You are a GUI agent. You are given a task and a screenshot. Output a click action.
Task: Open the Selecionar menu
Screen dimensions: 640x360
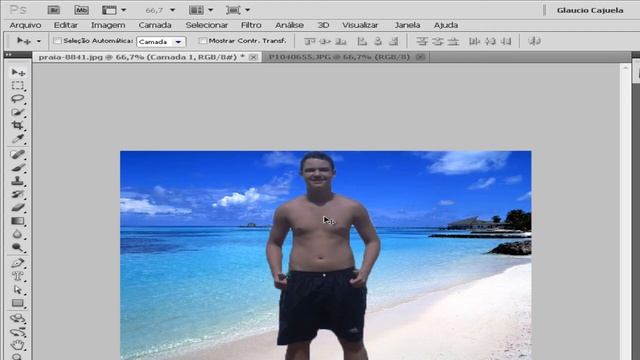pos(207,25)
